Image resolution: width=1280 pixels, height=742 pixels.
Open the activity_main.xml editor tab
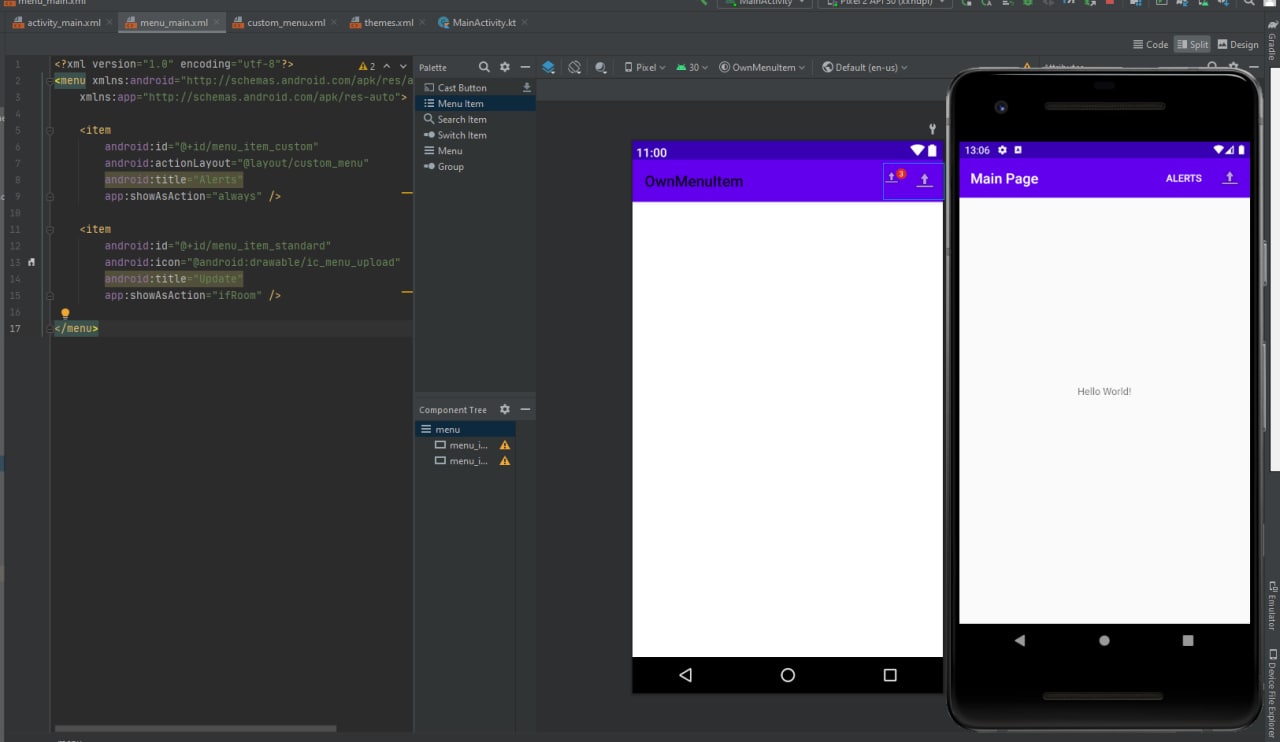tap(63, 22)
